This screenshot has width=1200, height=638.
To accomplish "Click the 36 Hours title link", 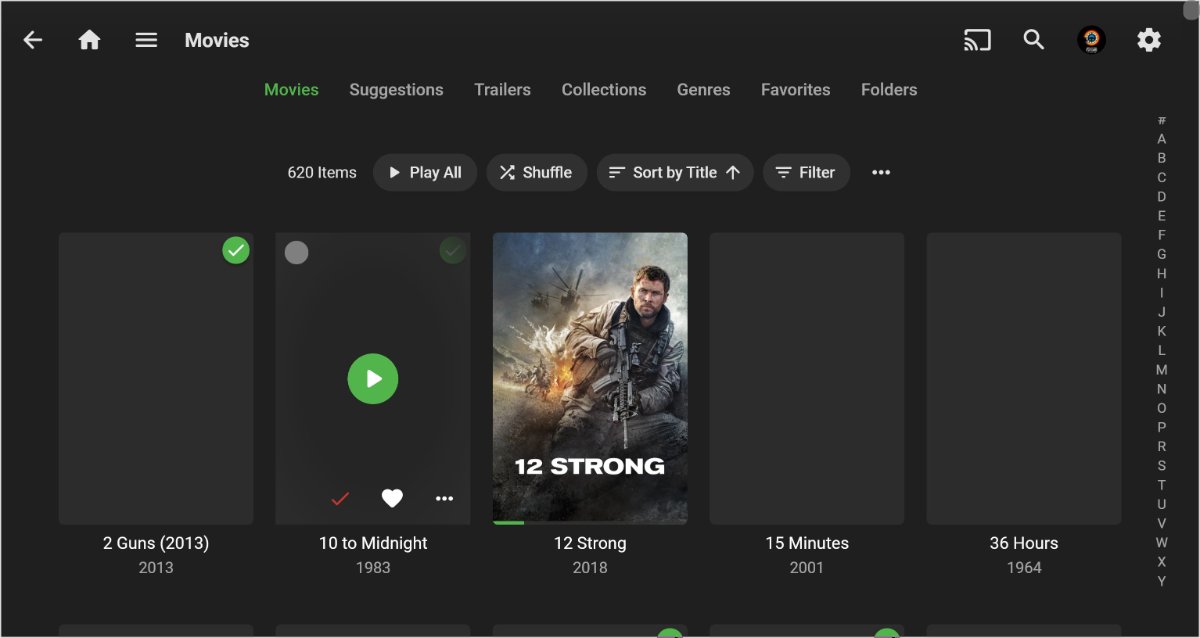I will click(1024, 543).
